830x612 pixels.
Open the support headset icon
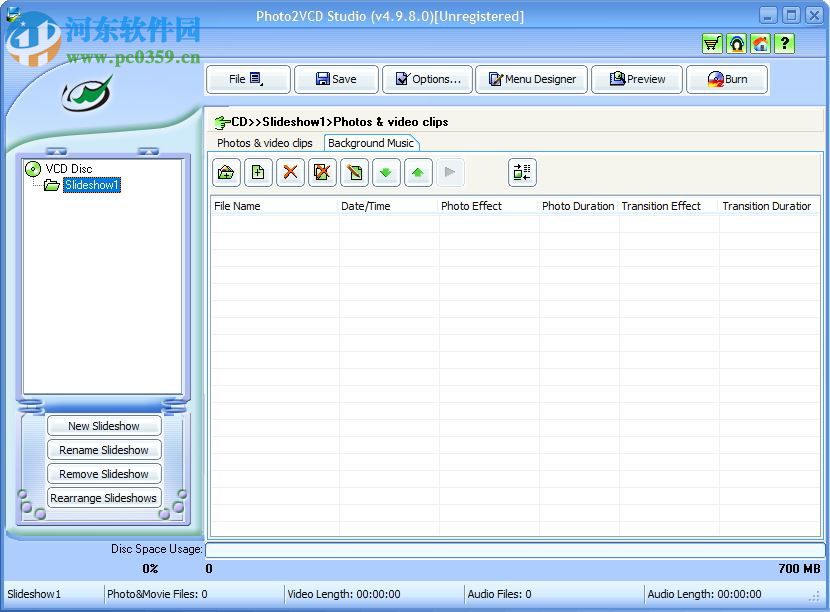pyautogui.click(x=736, y=43)
